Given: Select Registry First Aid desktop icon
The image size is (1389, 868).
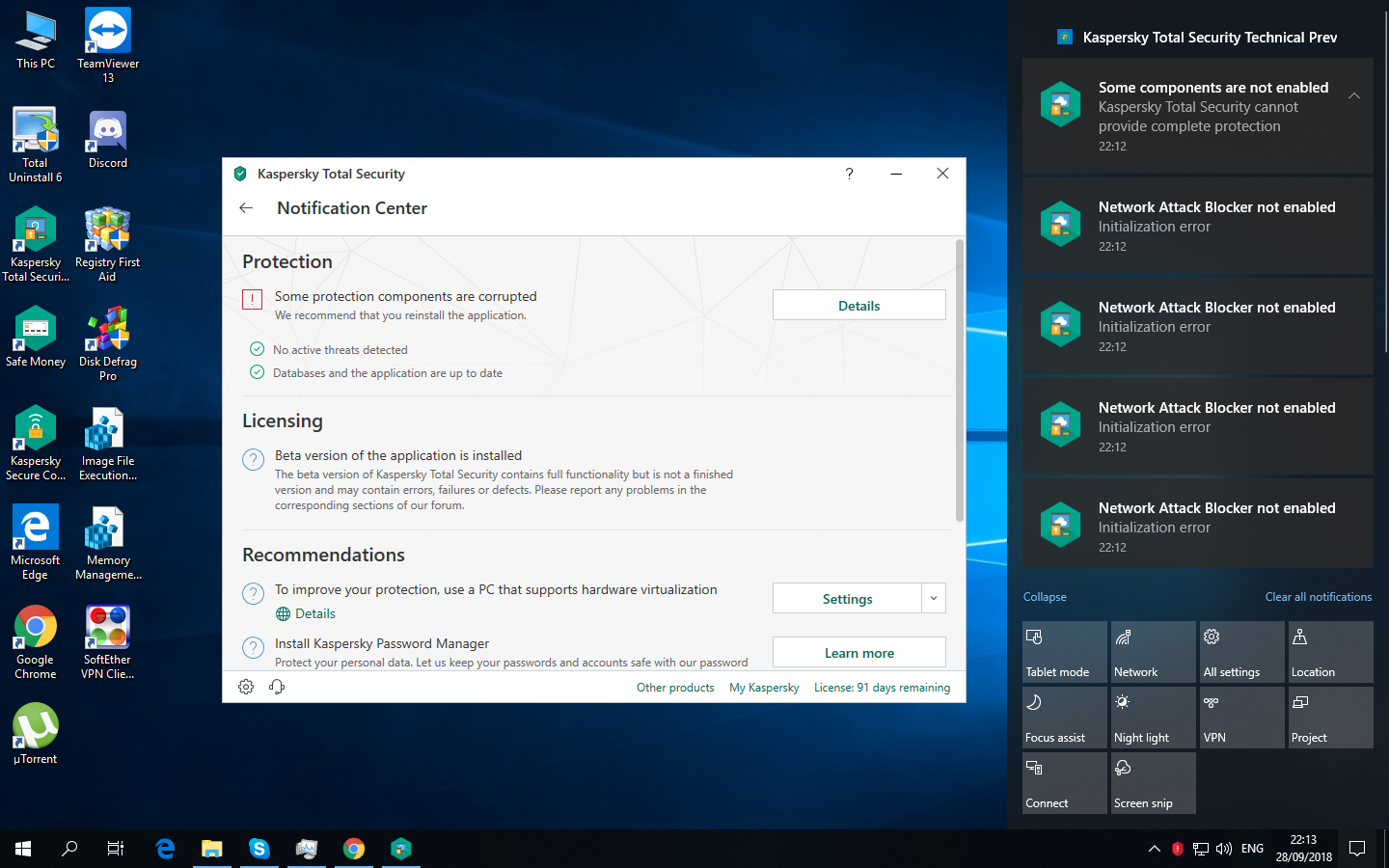Looking at the screenshot, I should click(108, 244).
